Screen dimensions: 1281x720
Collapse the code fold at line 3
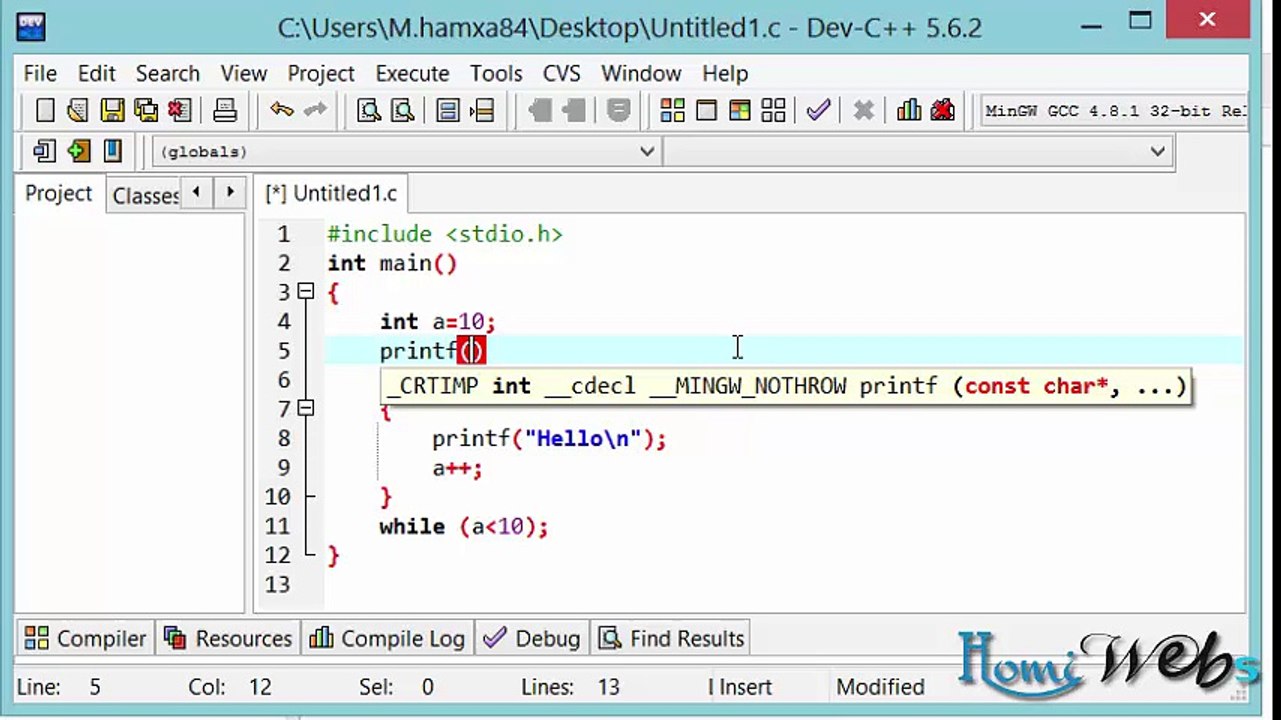306,292
